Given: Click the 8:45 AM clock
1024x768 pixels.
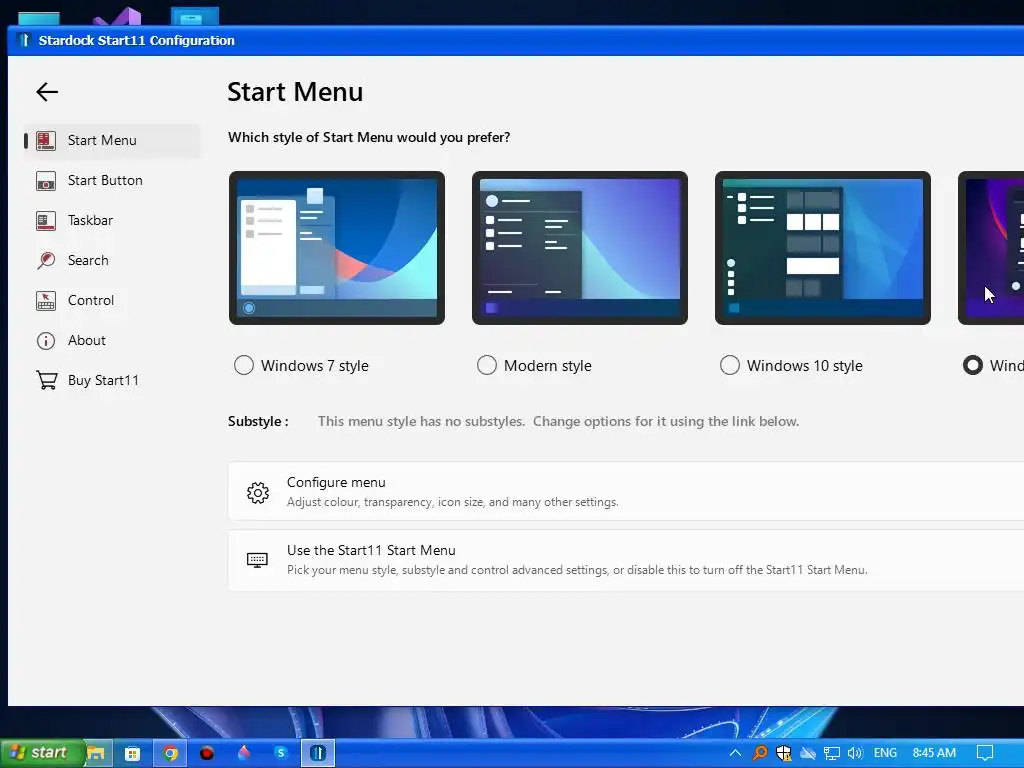Looking at the screenshot, I should [934, 753].
